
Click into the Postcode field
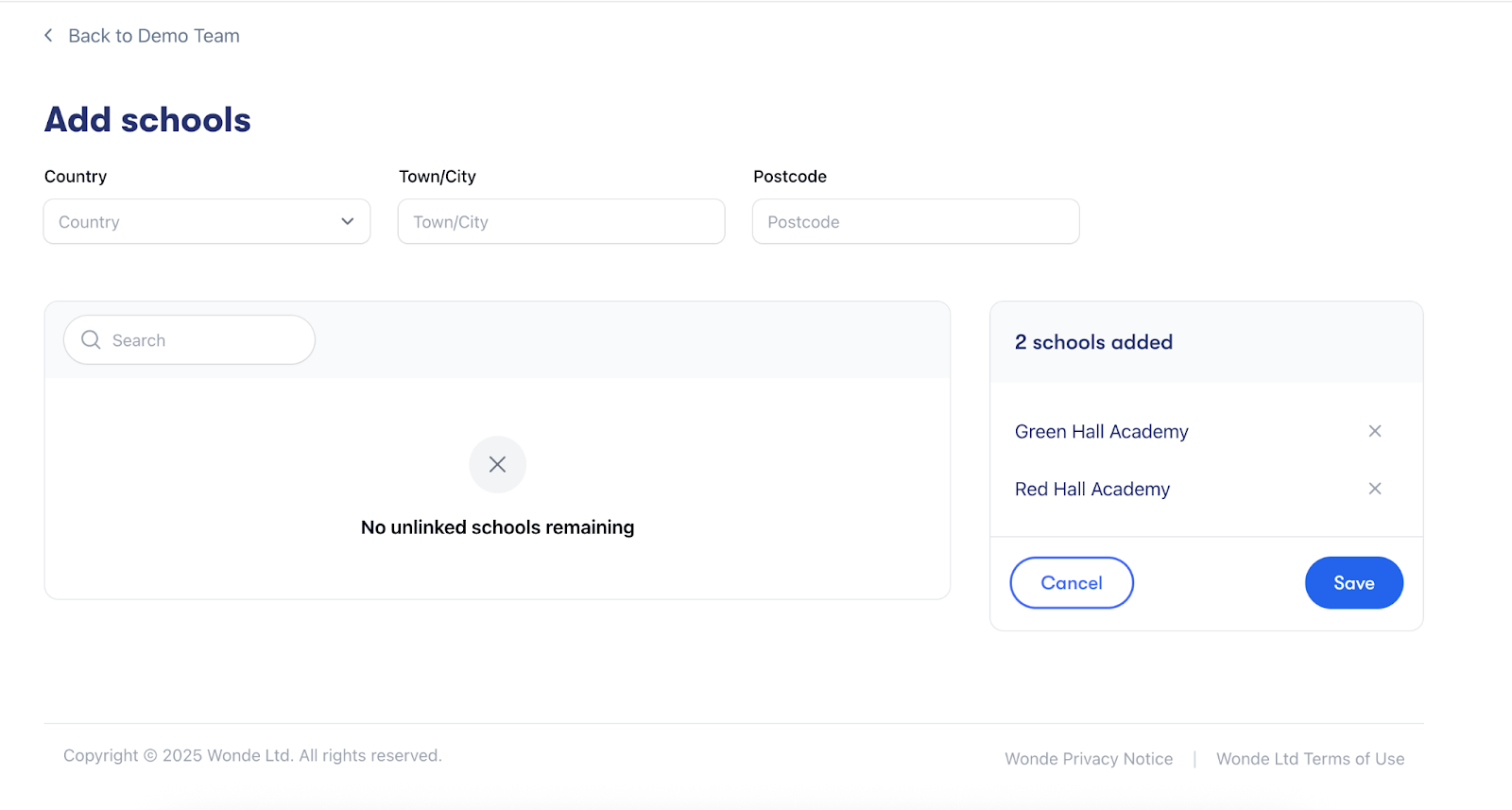(916, 222)
